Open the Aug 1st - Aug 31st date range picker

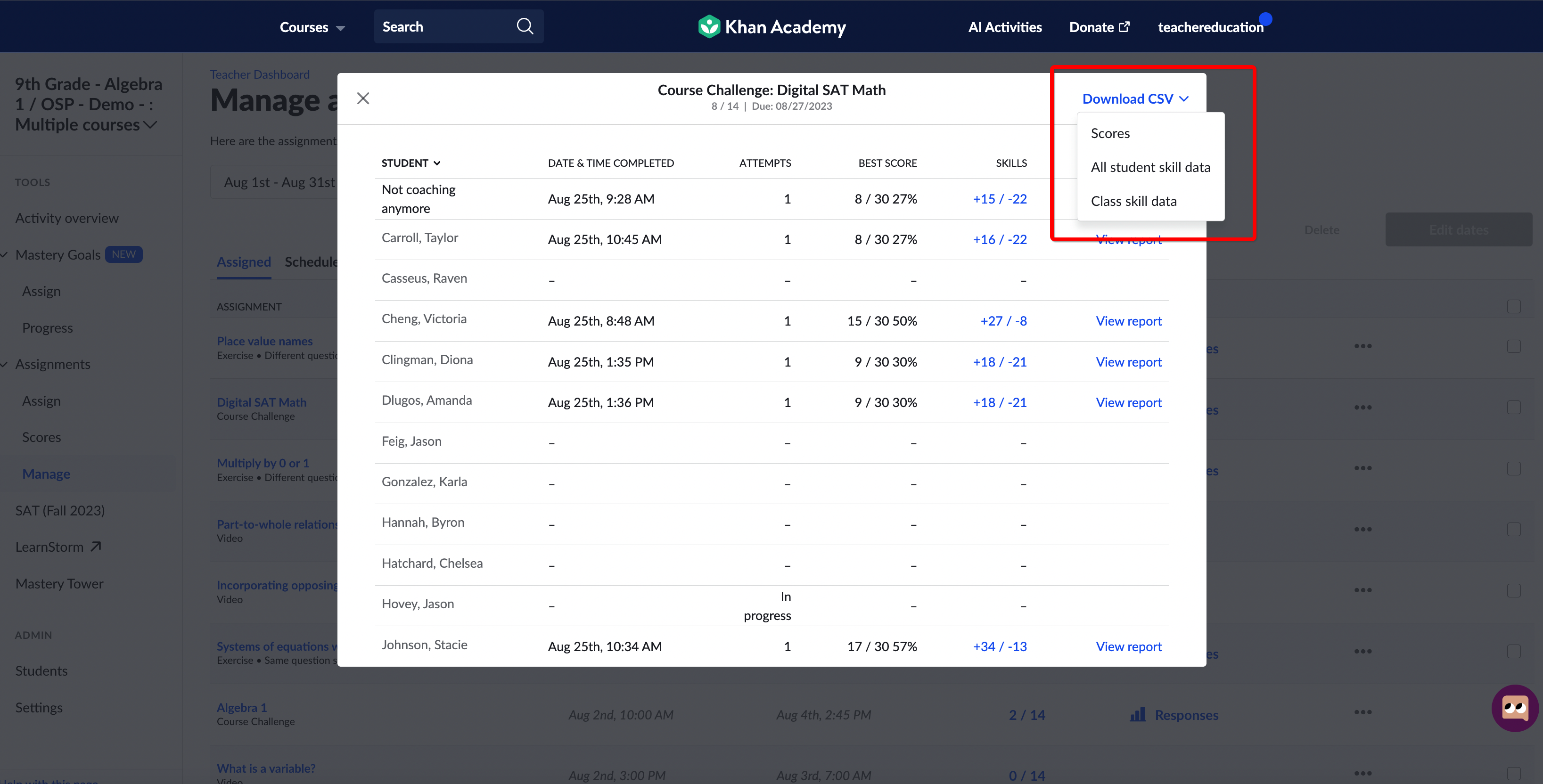pos(279,182)
